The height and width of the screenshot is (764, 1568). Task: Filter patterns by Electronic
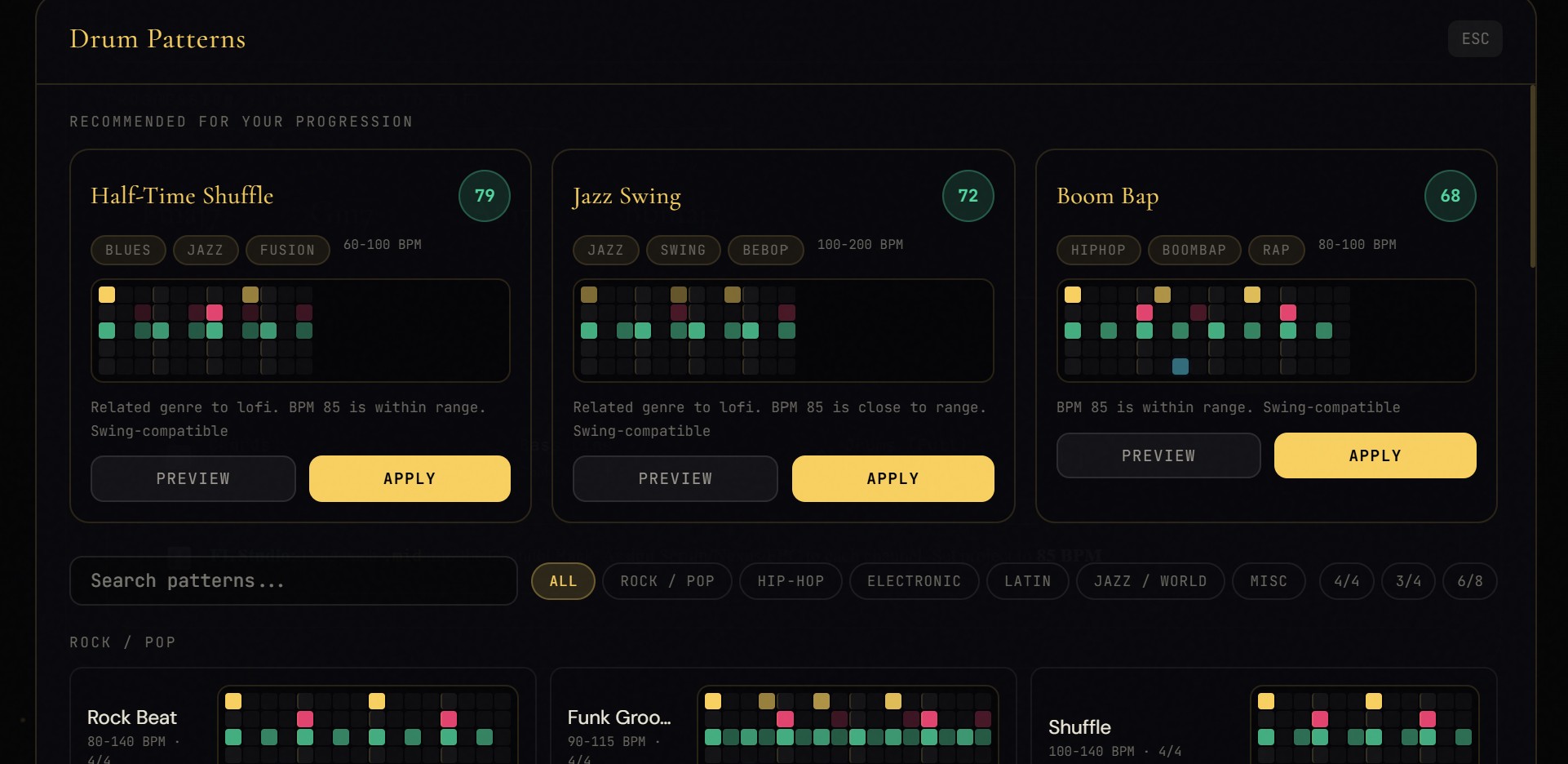point(914,581)
